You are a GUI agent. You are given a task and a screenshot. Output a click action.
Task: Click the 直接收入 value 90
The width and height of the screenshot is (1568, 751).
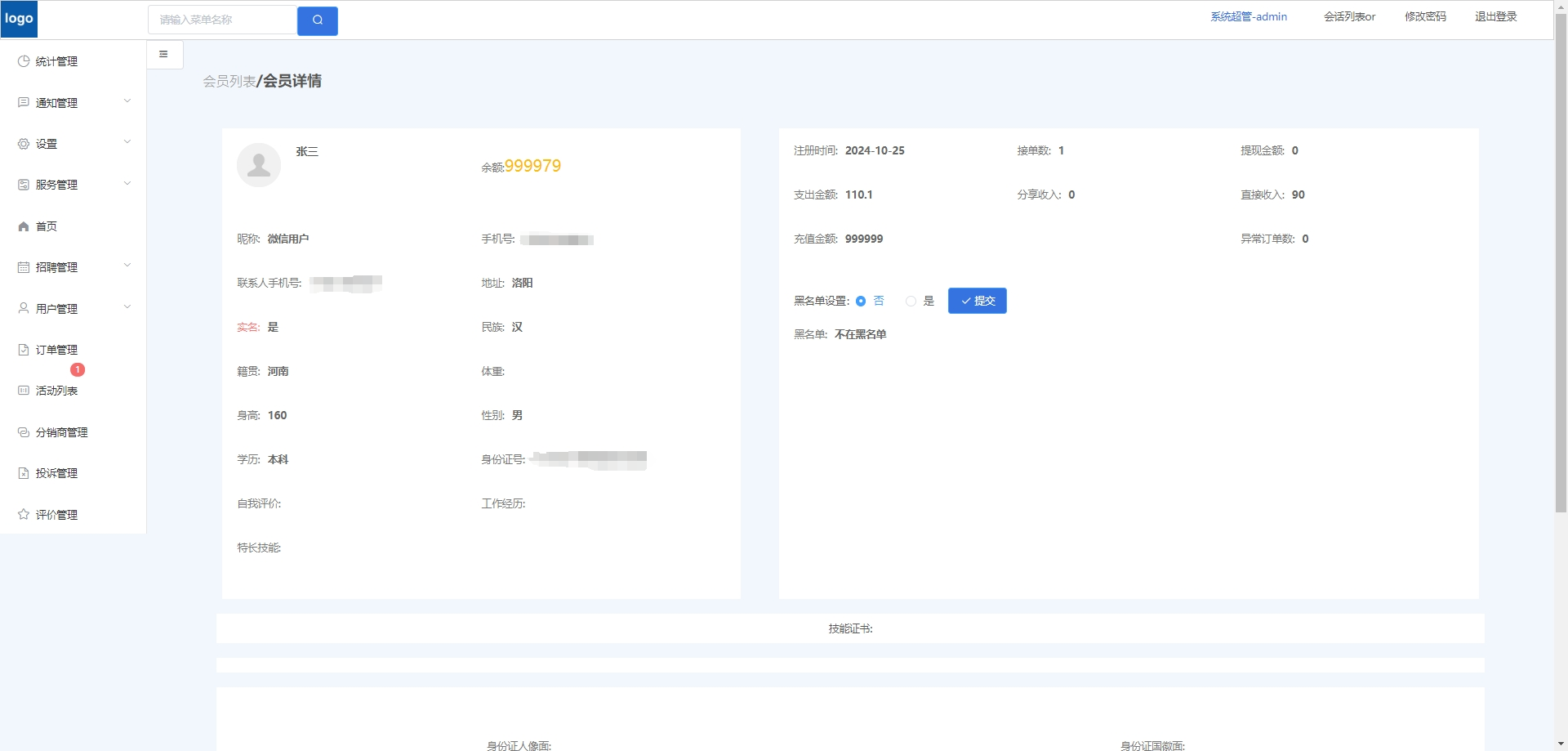click(1298, 194)
